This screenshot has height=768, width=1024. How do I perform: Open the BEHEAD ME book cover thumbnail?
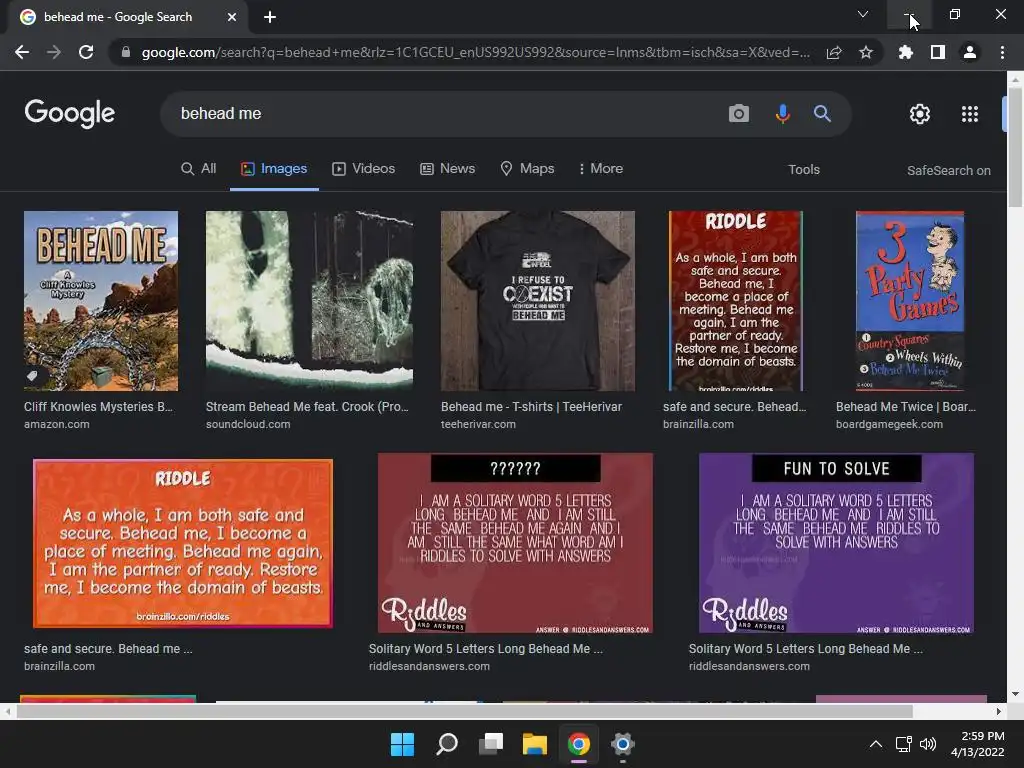coord(101,300)
